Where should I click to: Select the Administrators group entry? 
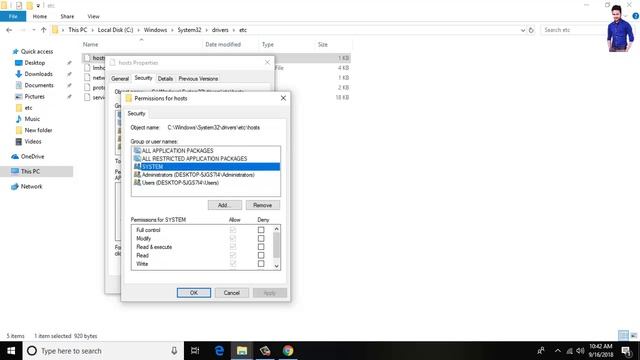pos(206,175)
